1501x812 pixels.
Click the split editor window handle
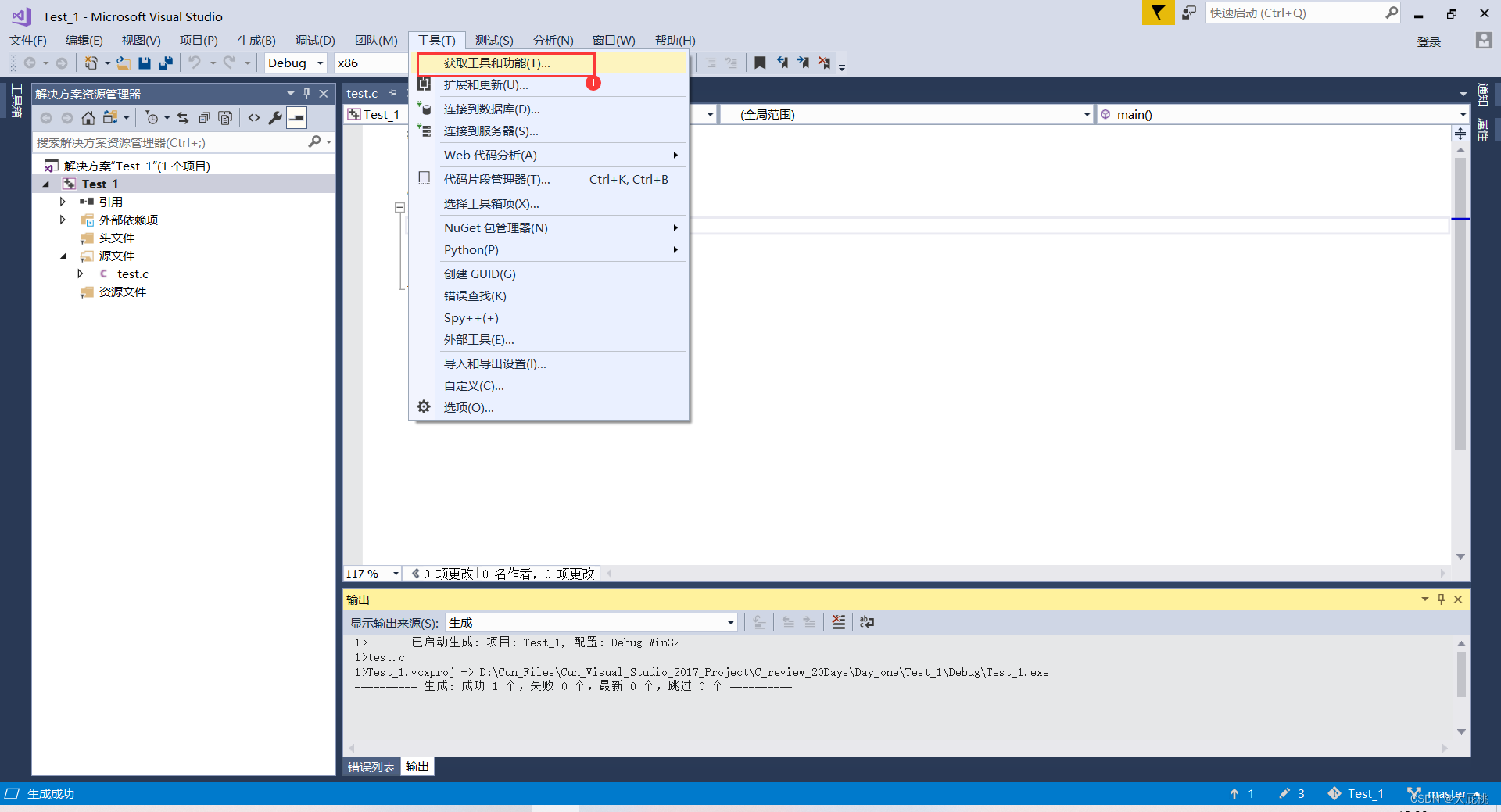pos(1460,134)
